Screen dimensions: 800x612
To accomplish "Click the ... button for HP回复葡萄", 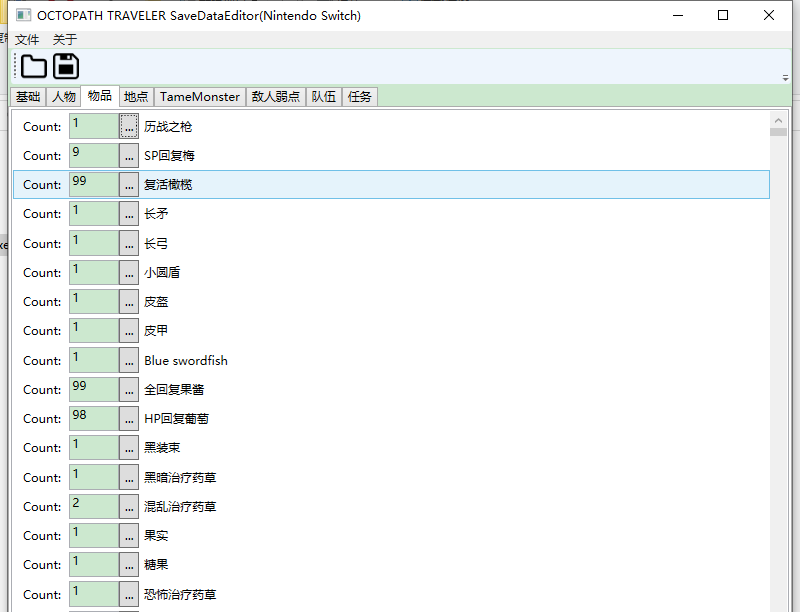I will 129,418.
